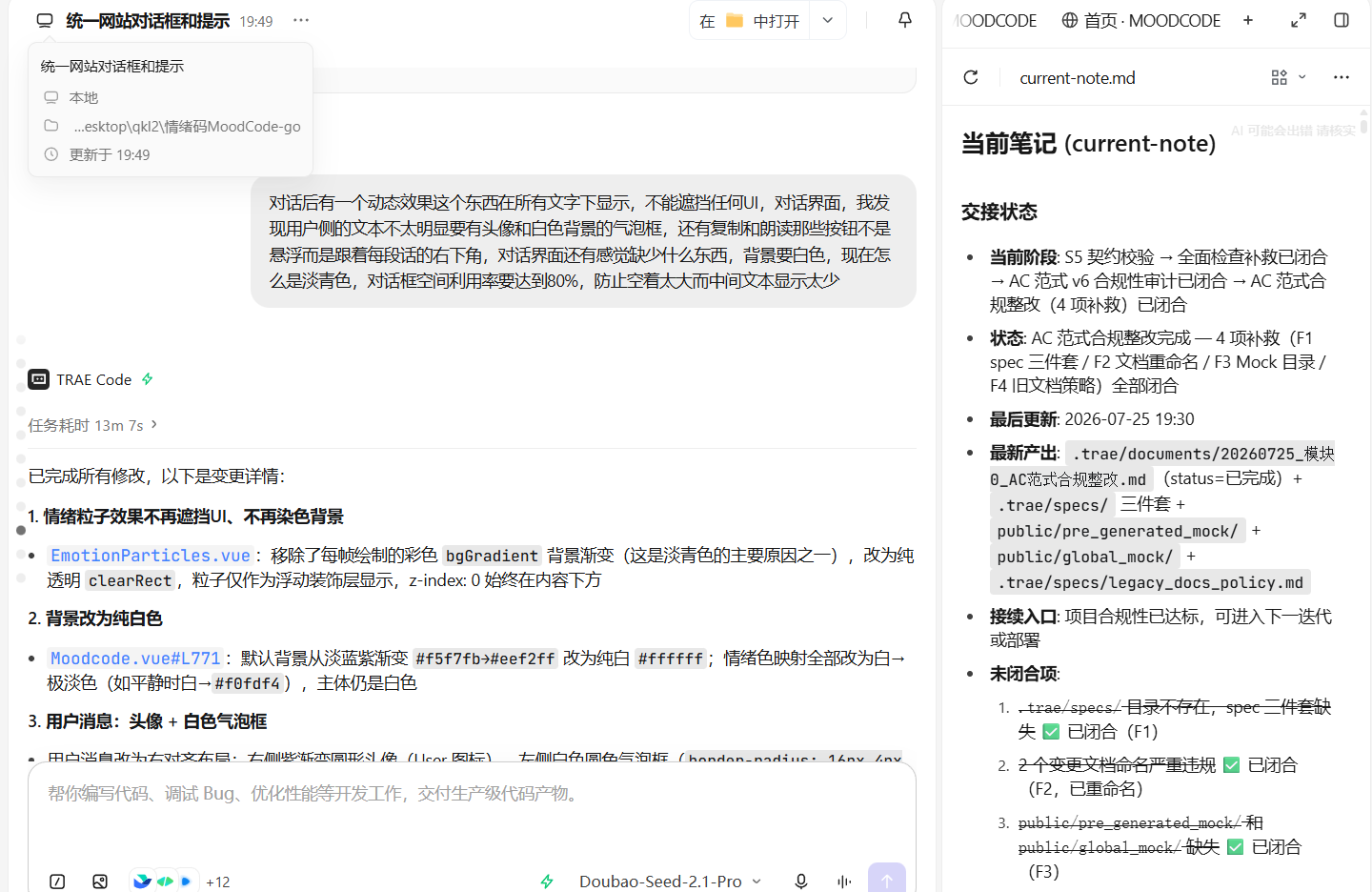
Task: Click the green check next to 已闭合 (F2, 已重命名)
Action: pyautogui.click(x=1231, y=764)
